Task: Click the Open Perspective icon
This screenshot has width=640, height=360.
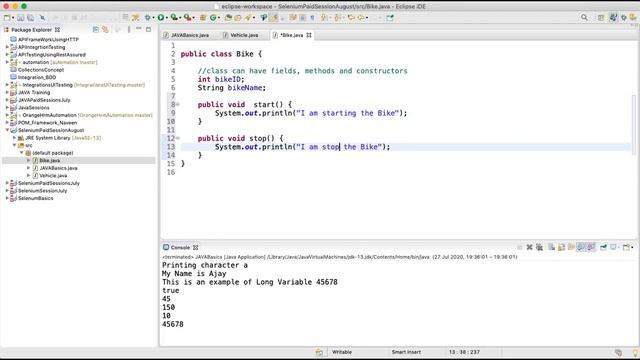Action: (601, 18)
